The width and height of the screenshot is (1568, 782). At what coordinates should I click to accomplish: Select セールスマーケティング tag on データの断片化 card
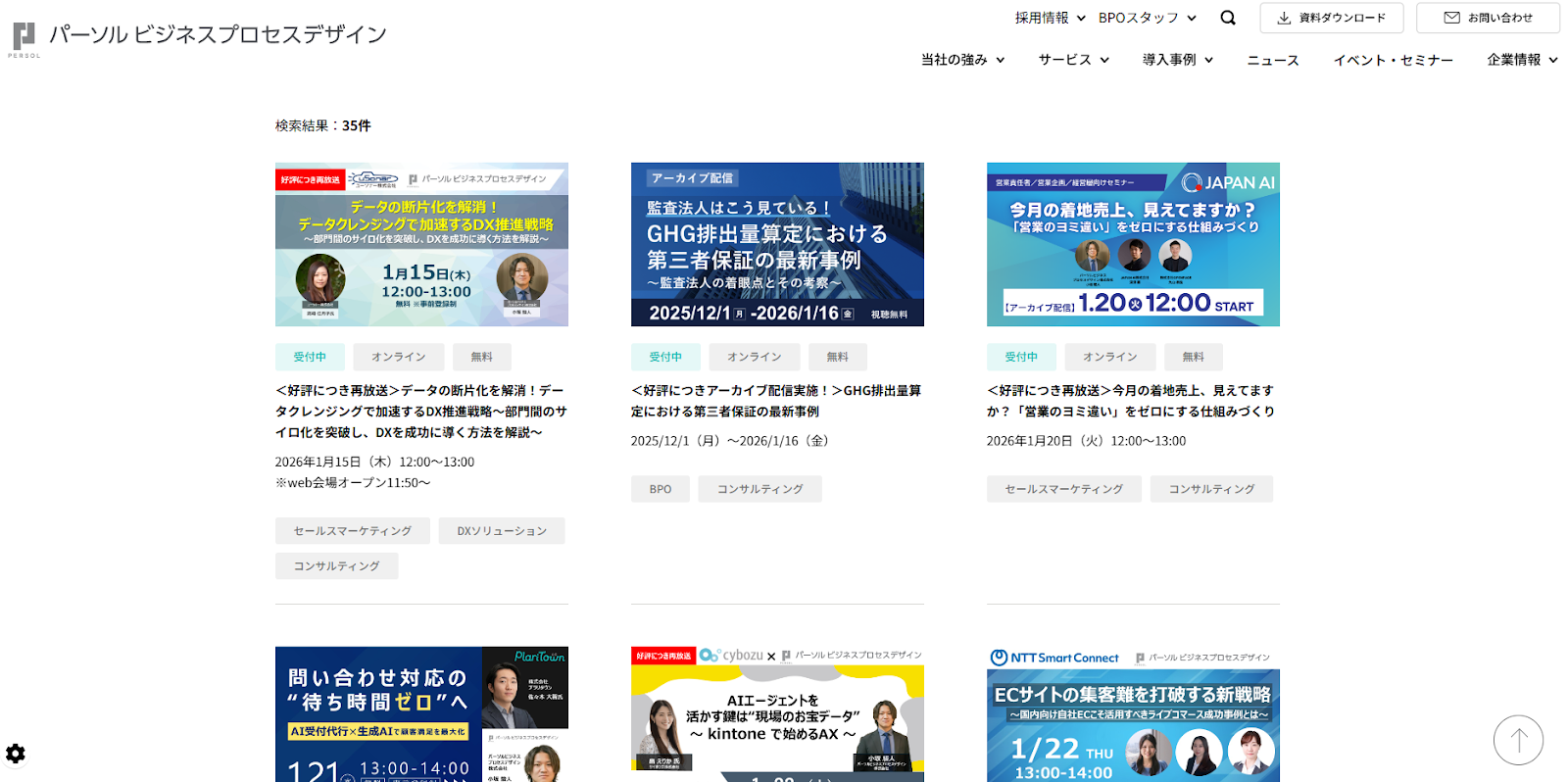[353, 531]
